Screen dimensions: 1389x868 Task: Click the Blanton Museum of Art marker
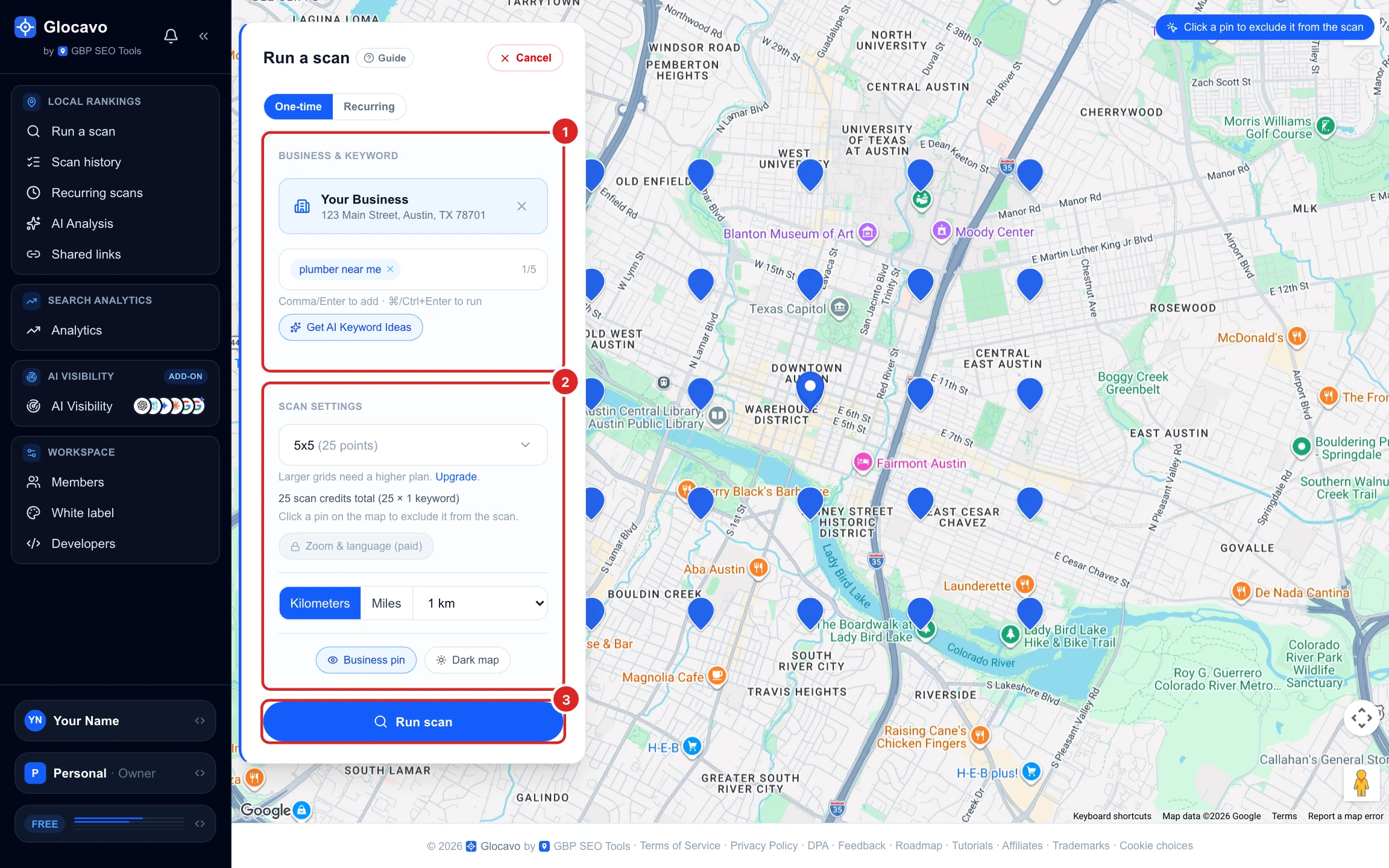(x=868, y=232)
